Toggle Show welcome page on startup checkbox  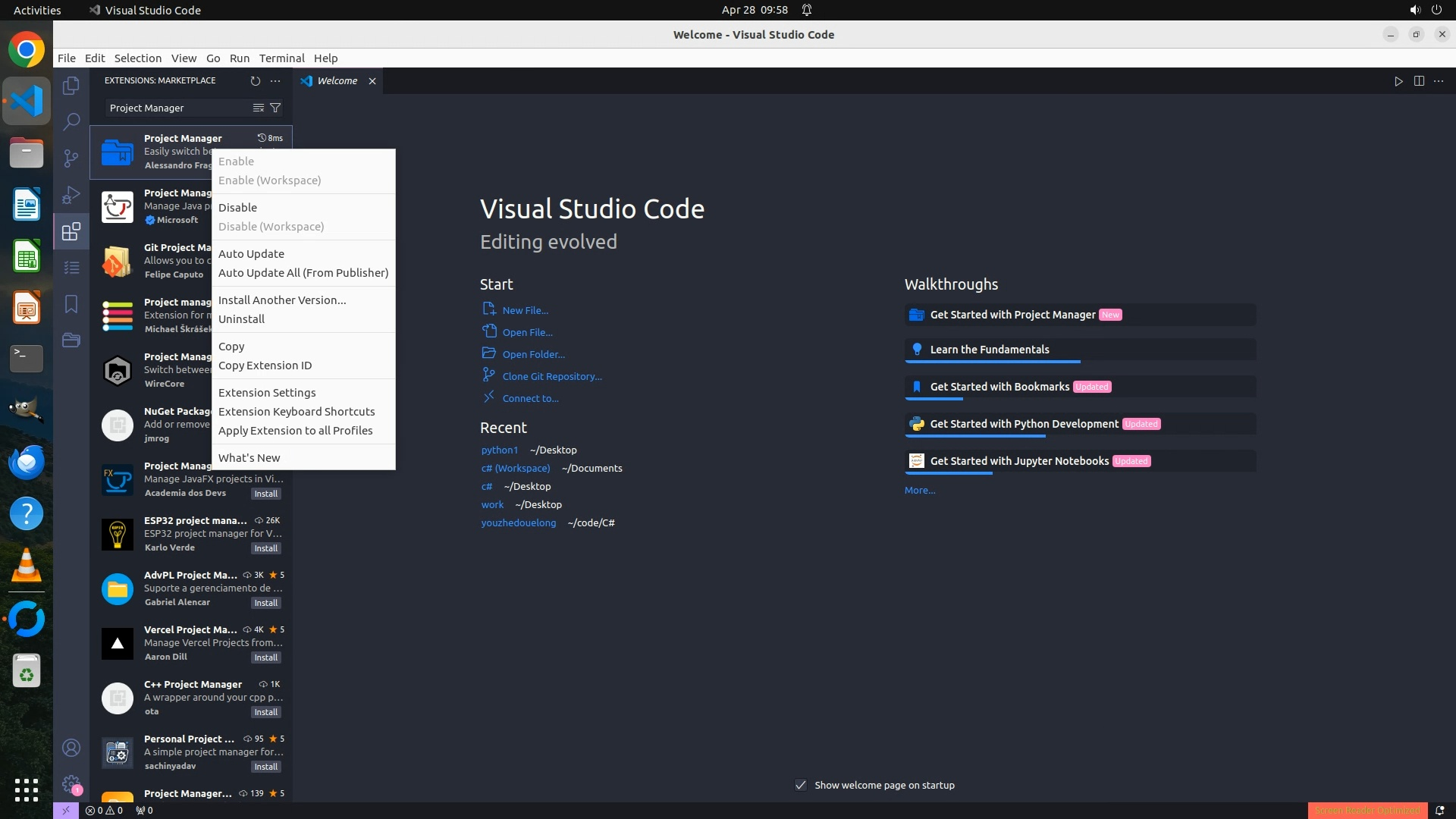(801, 785)
